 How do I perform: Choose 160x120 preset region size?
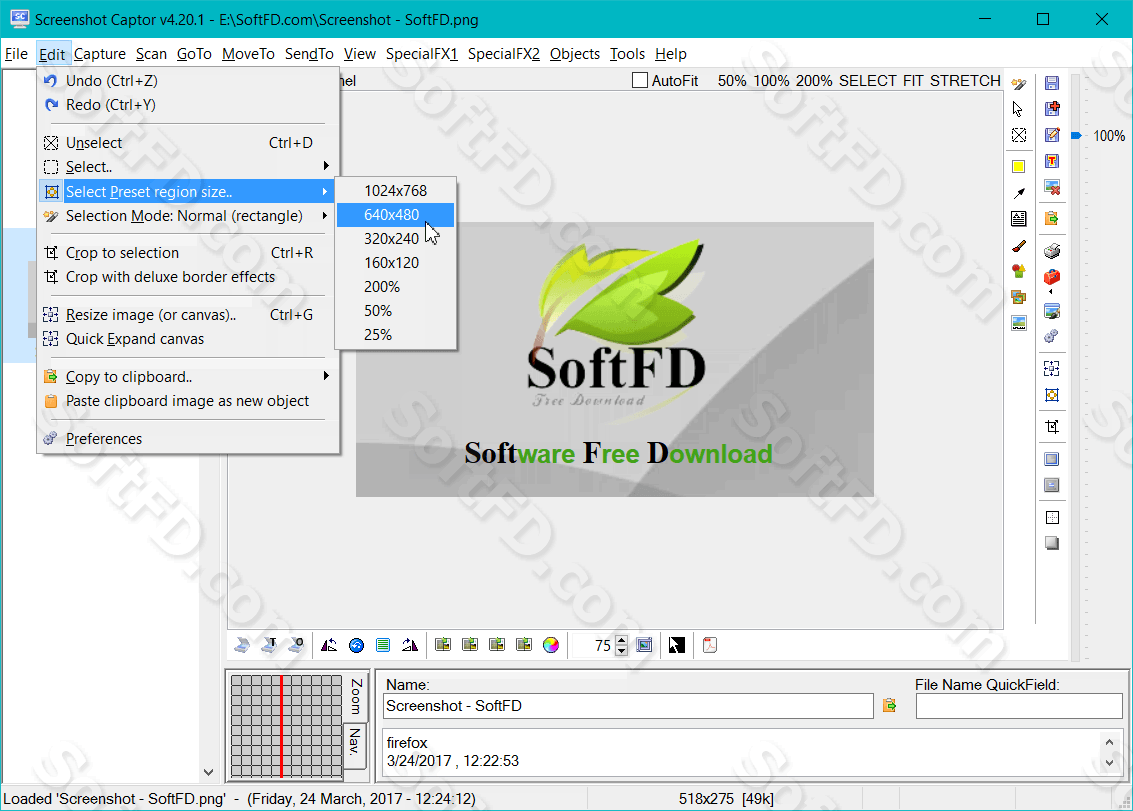[395, 262]
